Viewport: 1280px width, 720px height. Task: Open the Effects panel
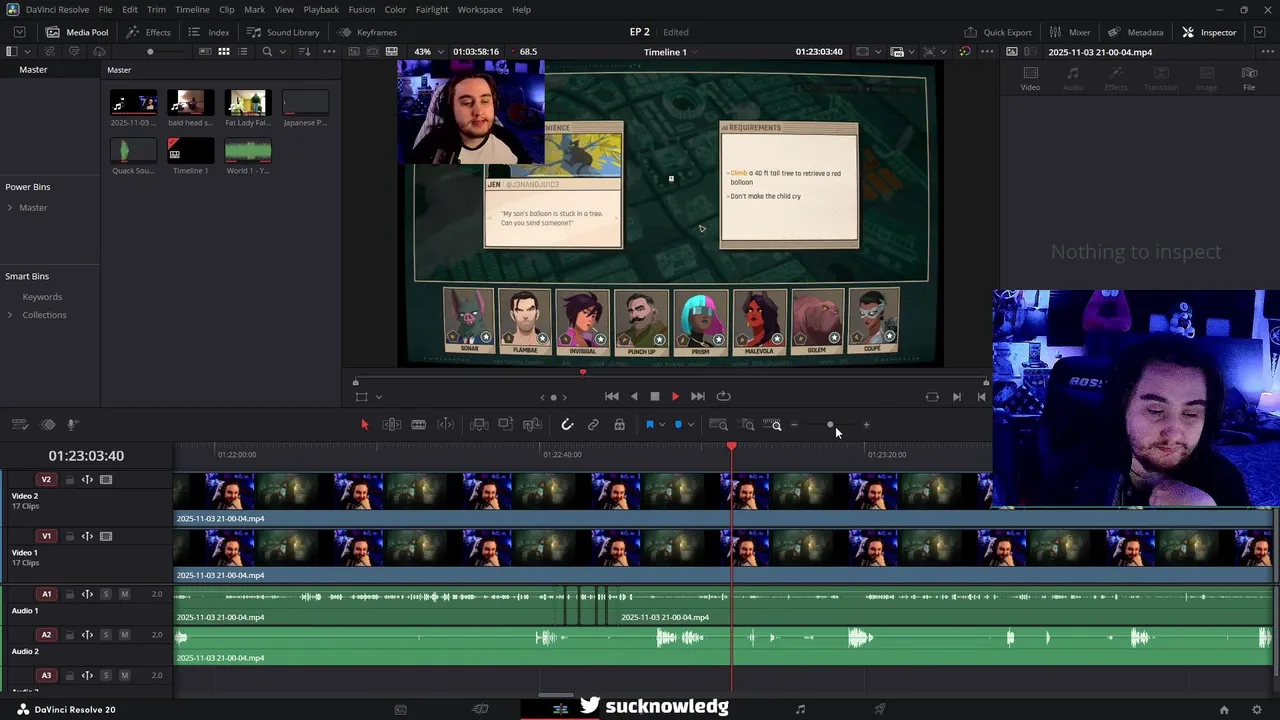pos(148,32)
